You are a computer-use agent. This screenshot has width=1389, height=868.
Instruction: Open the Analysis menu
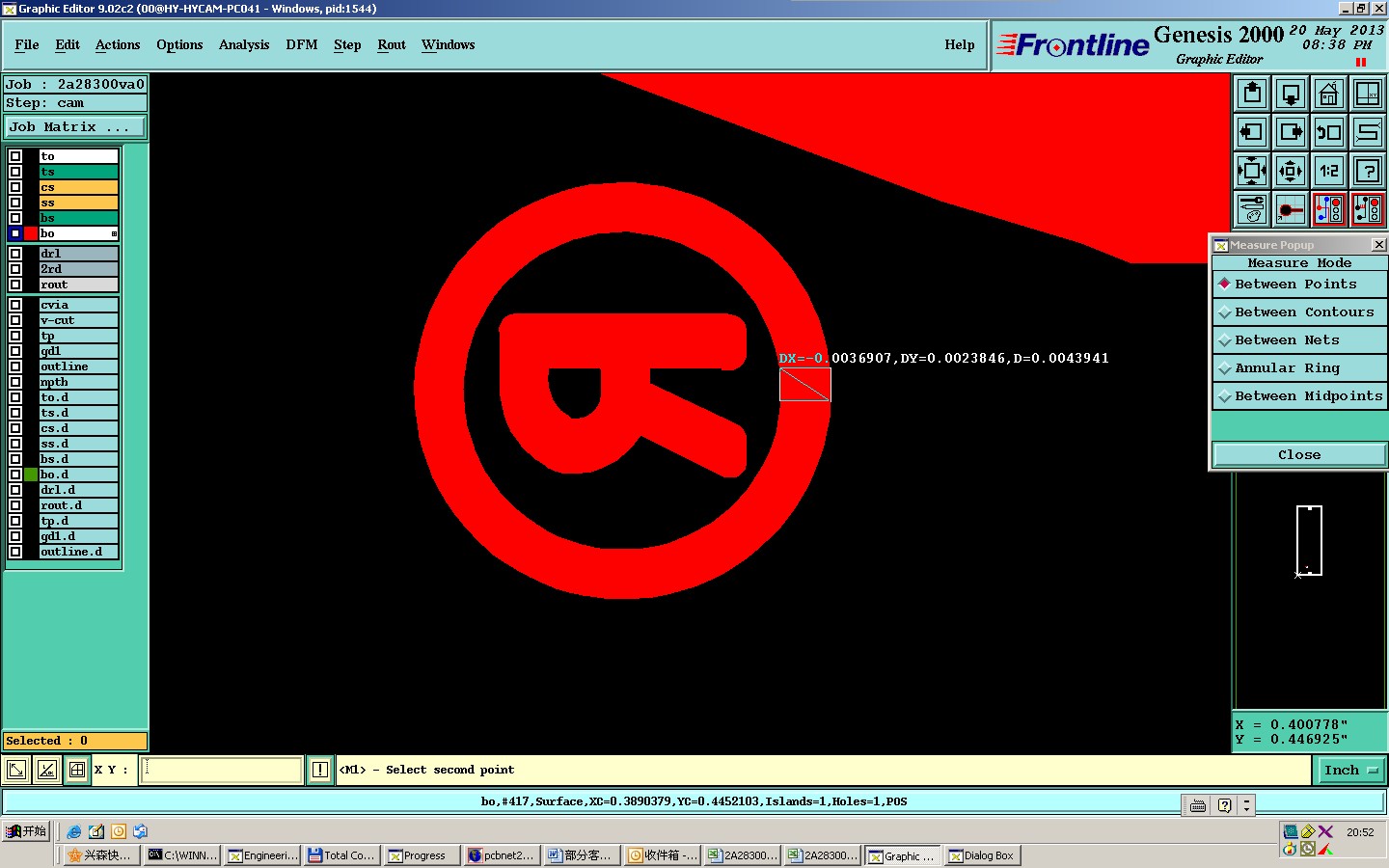[244, 45]
